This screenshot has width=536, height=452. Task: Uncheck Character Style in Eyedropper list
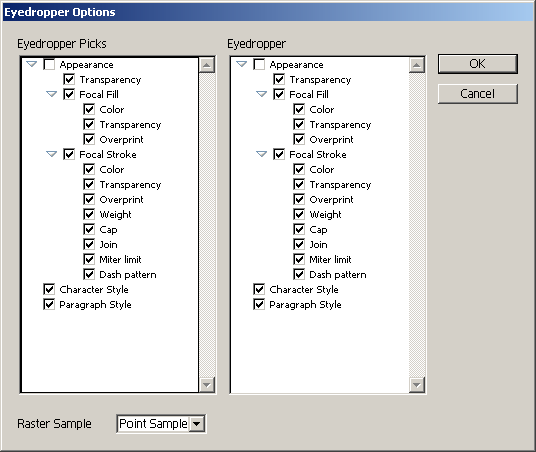[259, 289]
